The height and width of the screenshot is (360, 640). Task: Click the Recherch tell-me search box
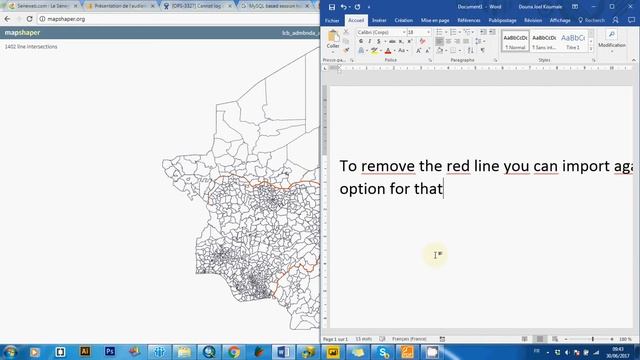591,20
